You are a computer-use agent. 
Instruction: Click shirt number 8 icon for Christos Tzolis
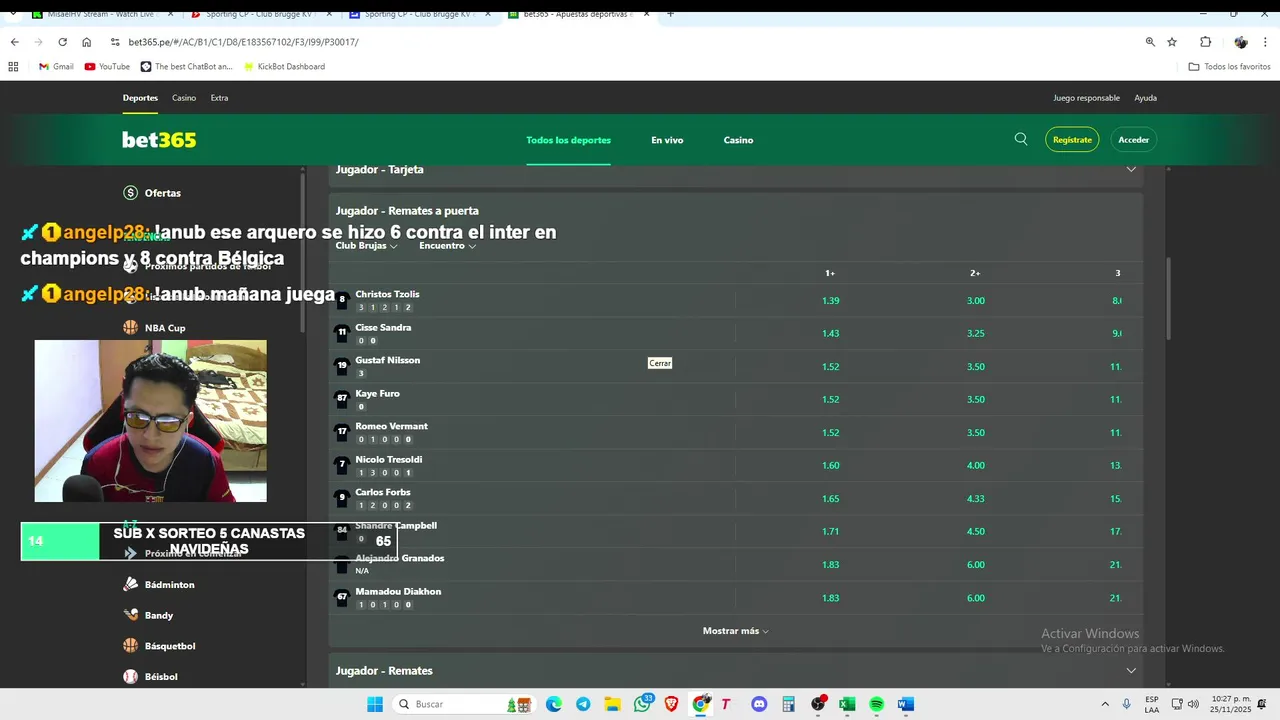pos(342,299)
